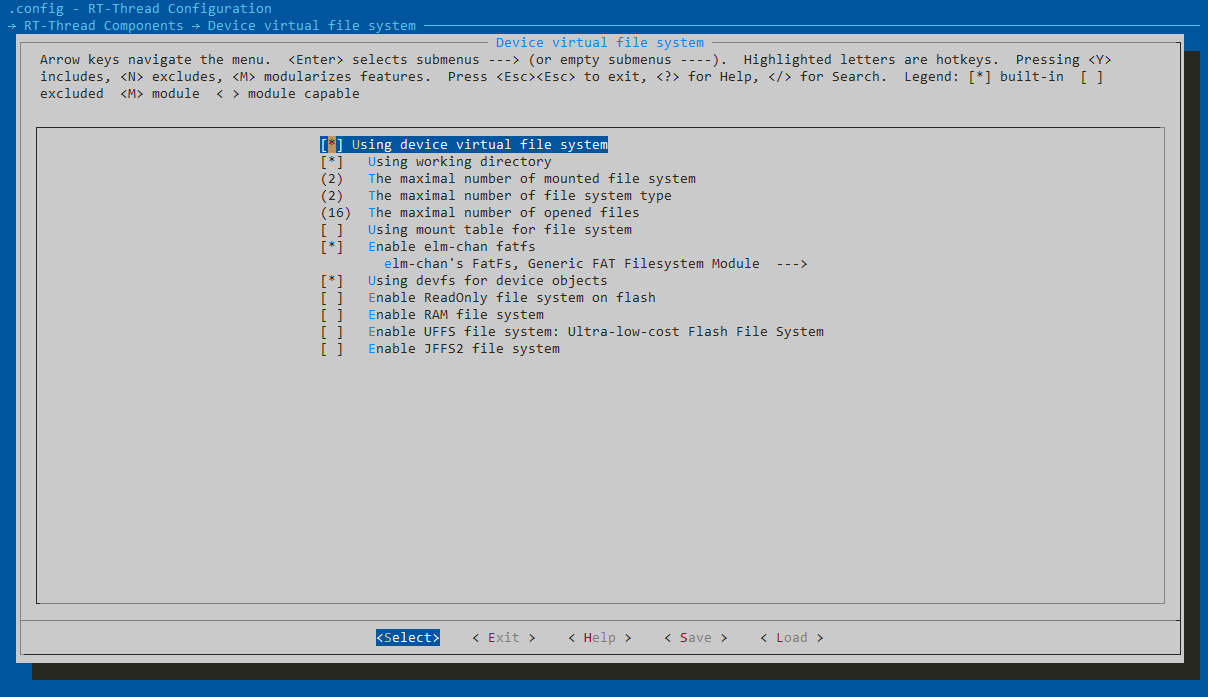This screenshot has height=697, width=1208.
Task: Enable UFFS Ultra-low-cost Flash File System
Action: point(572,332)
